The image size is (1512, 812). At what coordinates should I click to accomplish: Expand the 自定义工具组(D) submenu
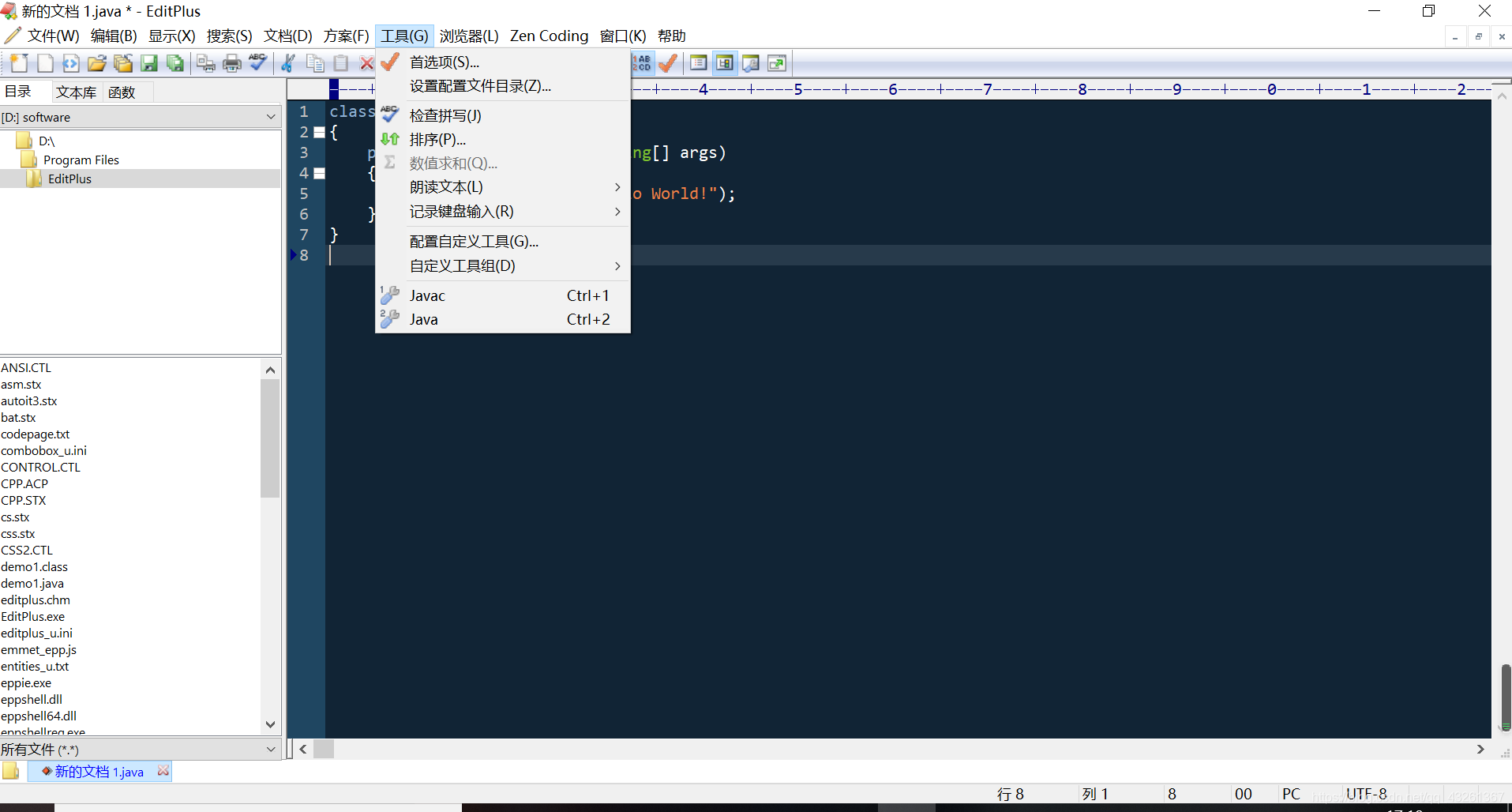(x=617, y=266)
